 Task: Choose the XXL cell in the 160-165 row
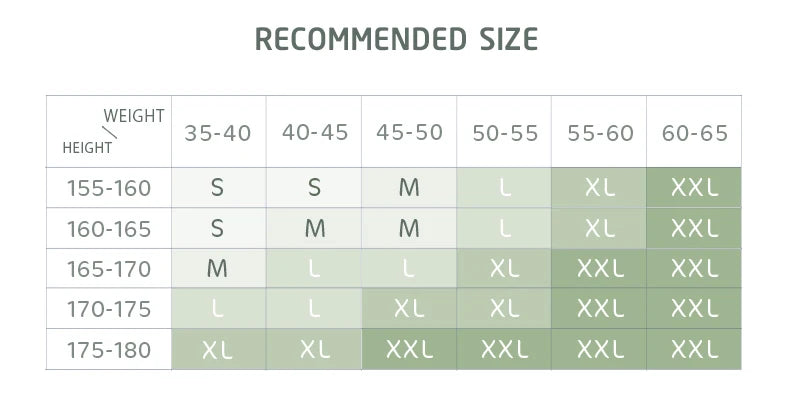coord(694,229)
